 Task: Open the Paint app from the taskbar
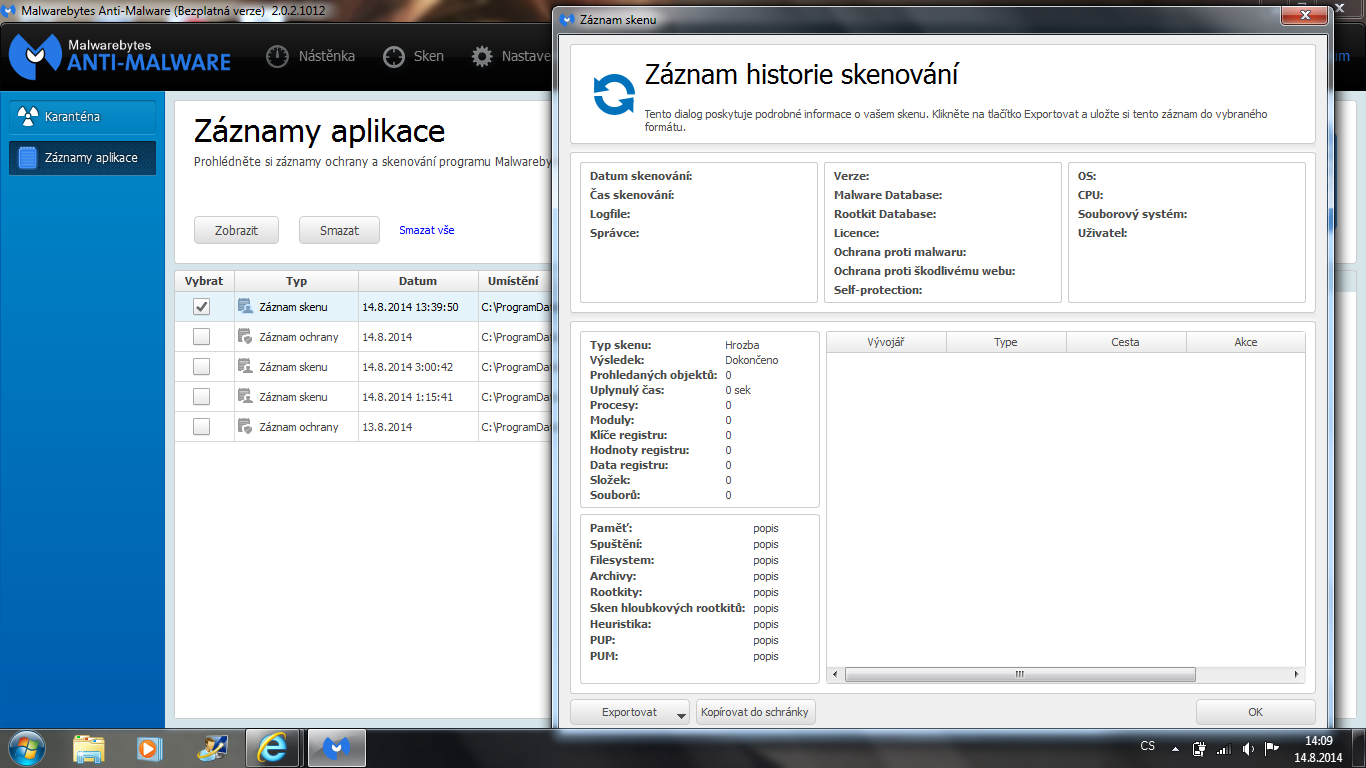(x=211, y=748)
